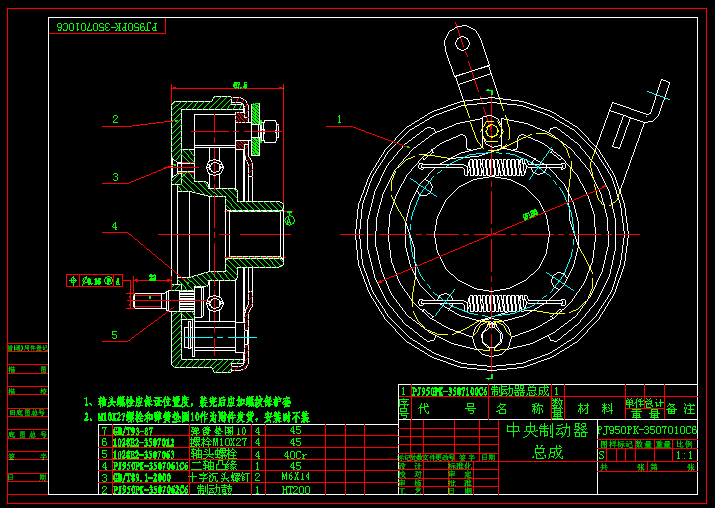Click material cell 40Cr
Screen dimensions: 715x508
pos(295,454)
